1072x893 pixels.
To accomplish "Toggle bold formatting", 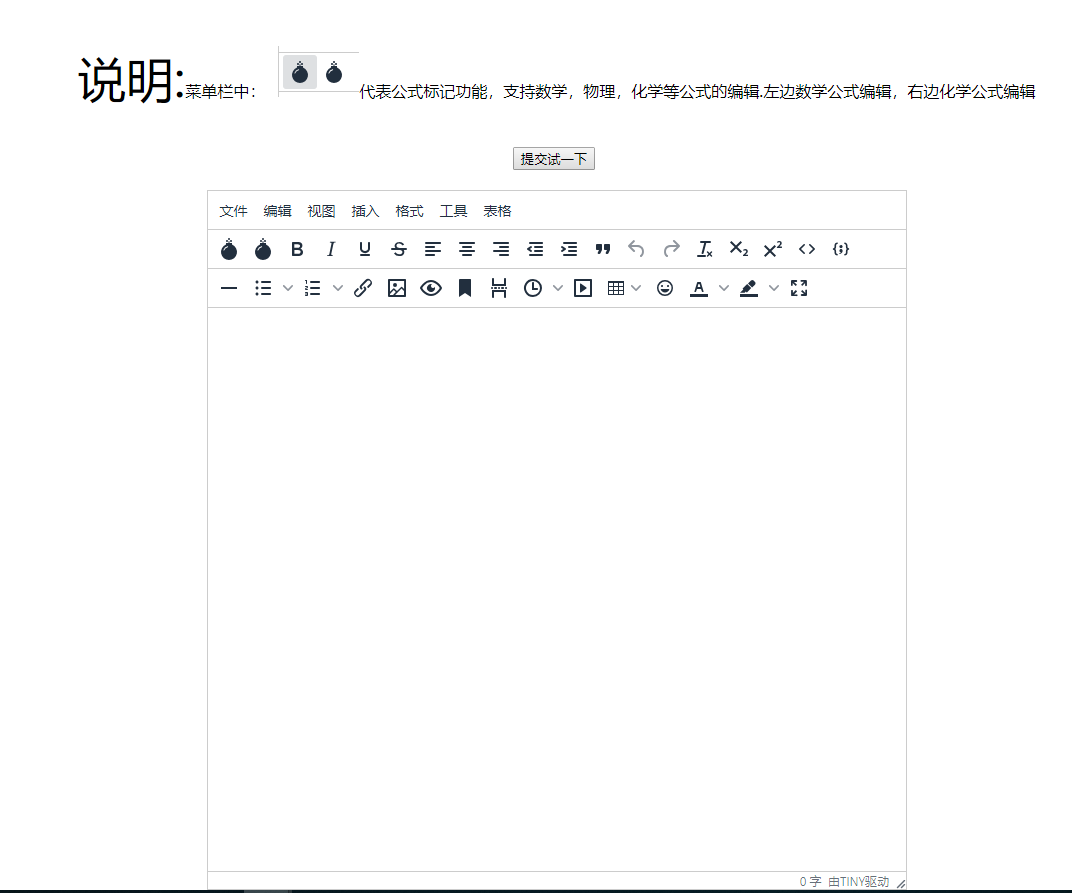I will (296, 249).
